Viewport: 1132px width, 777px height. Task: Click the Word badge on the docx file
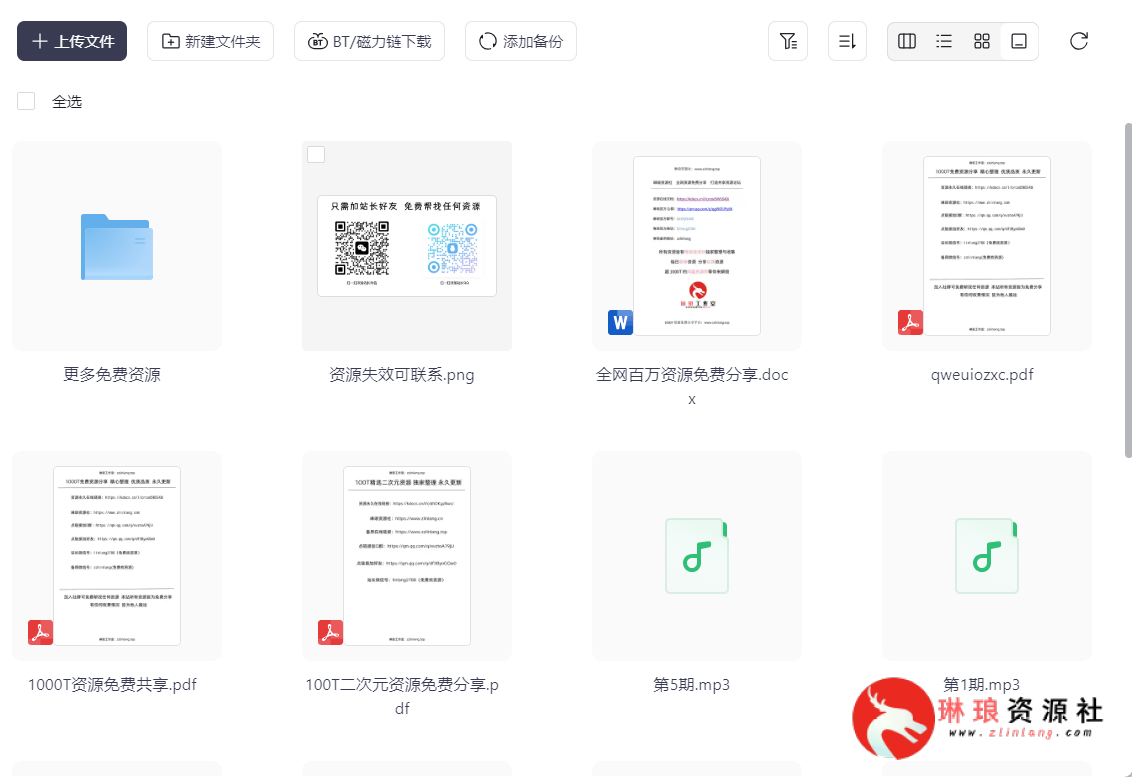click(620, 322)
